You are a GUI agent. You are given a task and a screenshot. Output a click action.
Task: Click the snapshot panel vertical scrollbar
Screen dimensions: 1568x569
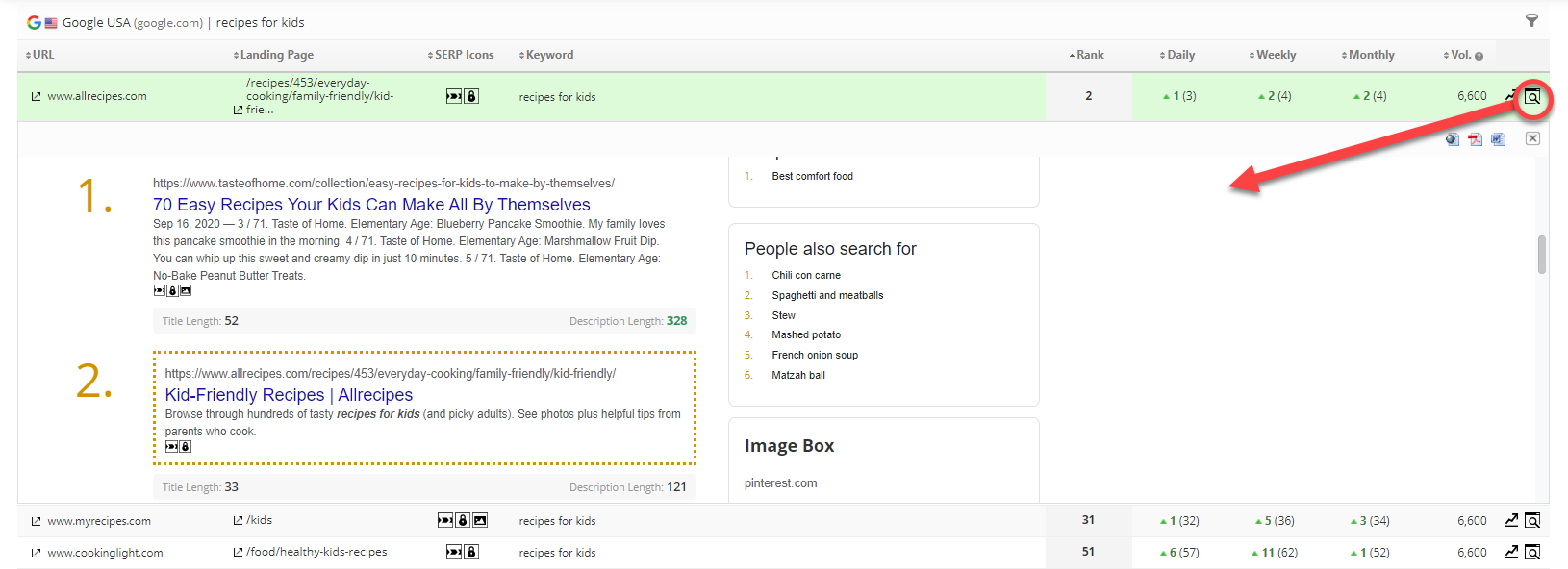click(1542, 255)
